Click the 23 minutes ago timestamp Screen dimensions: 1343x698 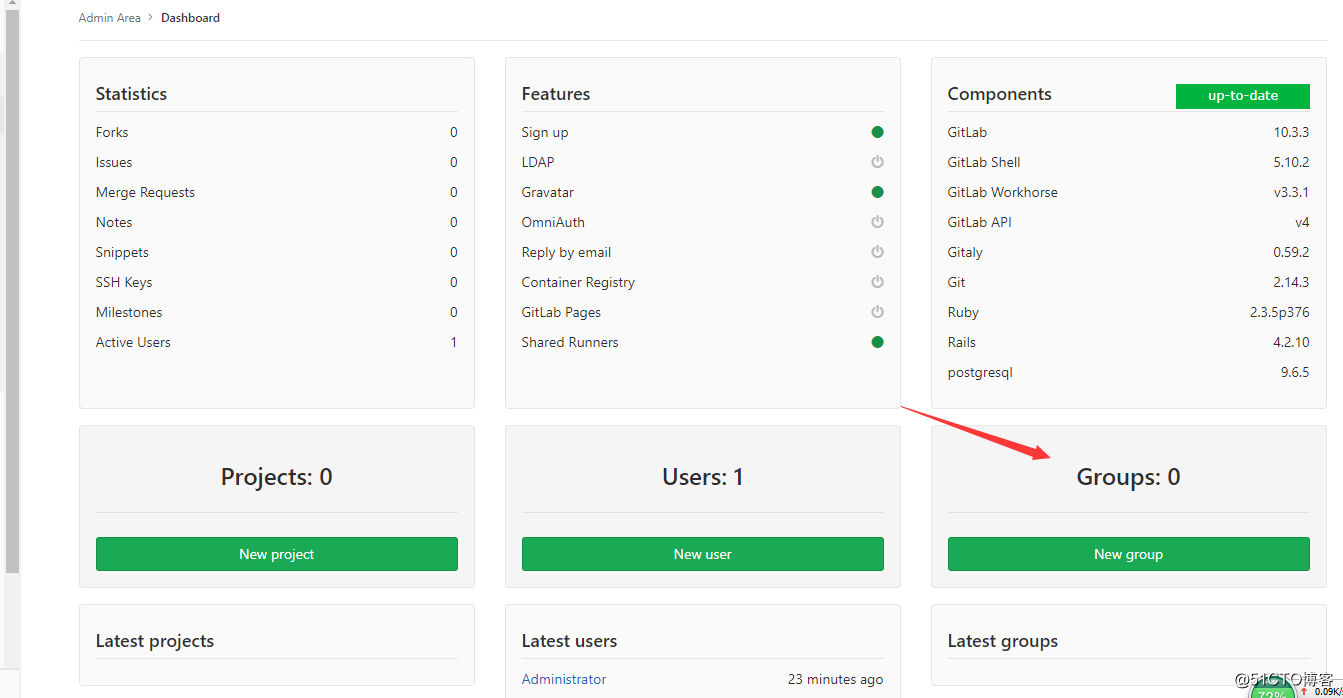coord(835,679)
